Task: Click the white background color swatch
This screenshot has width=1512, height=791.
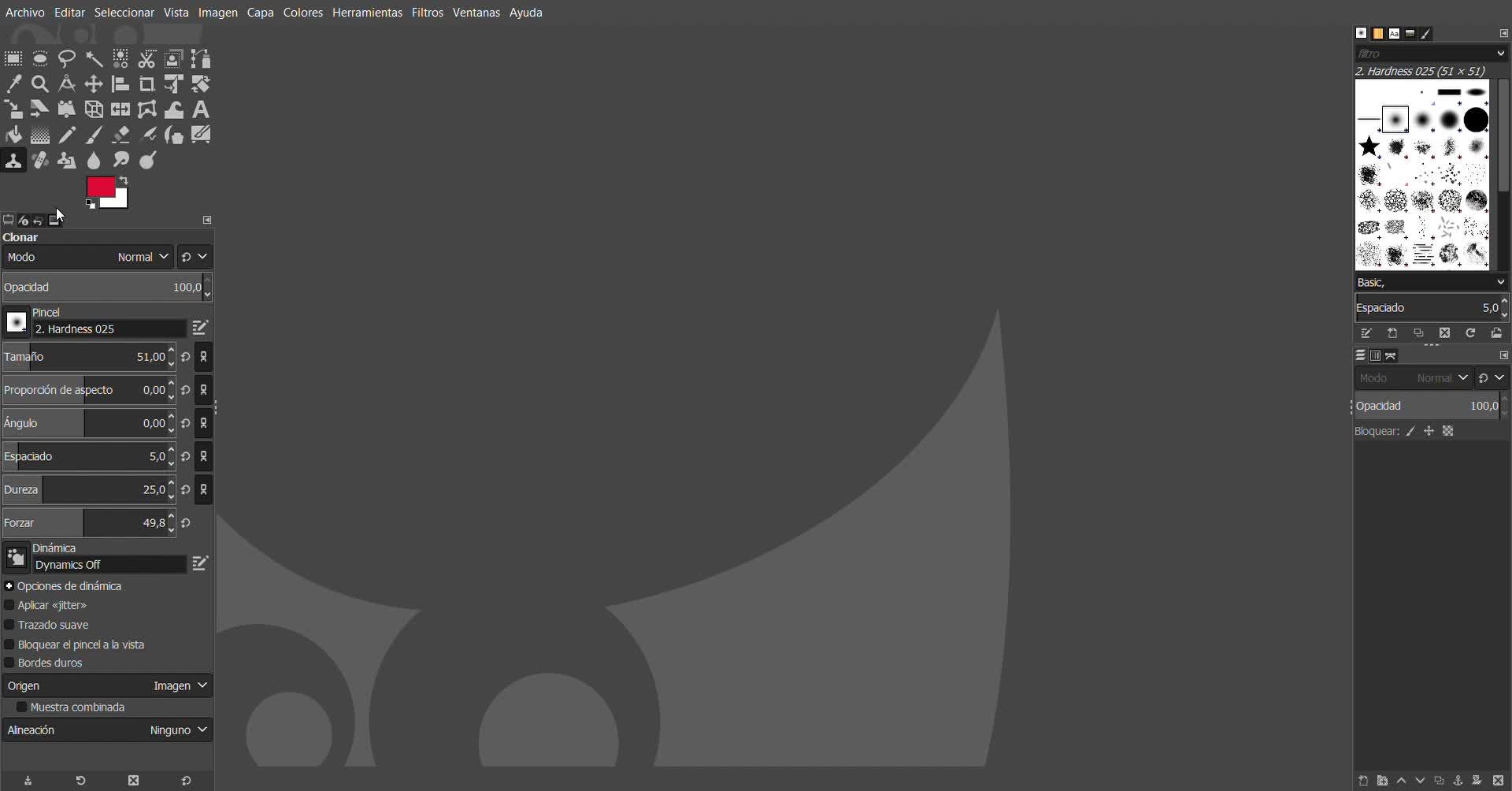Action: (x=120, y=200)
